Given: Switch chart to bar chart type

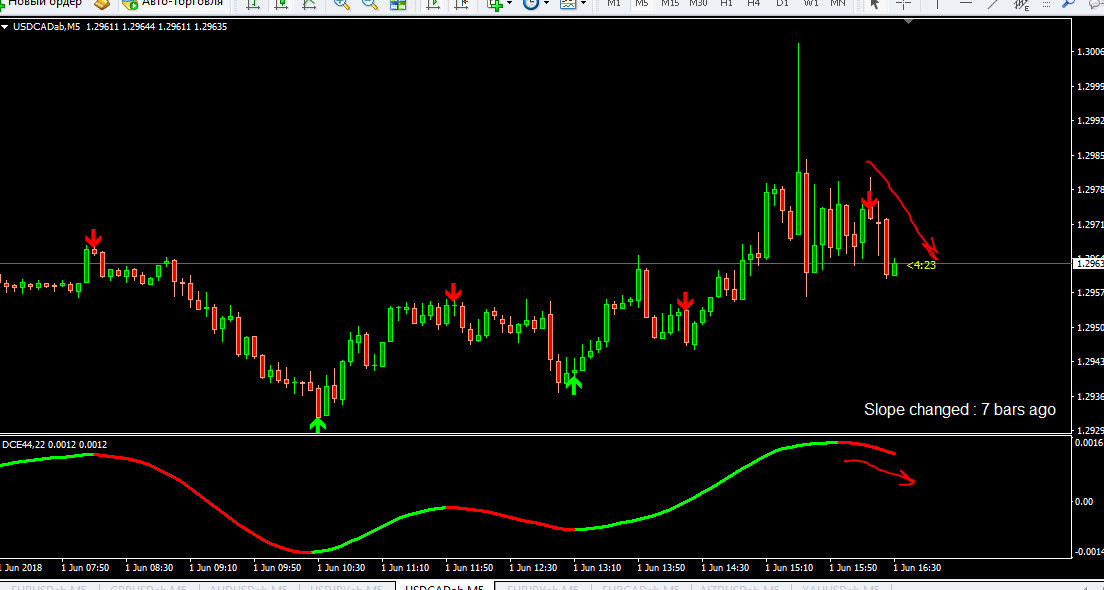Looking at the screenshot, I should 253,4.
